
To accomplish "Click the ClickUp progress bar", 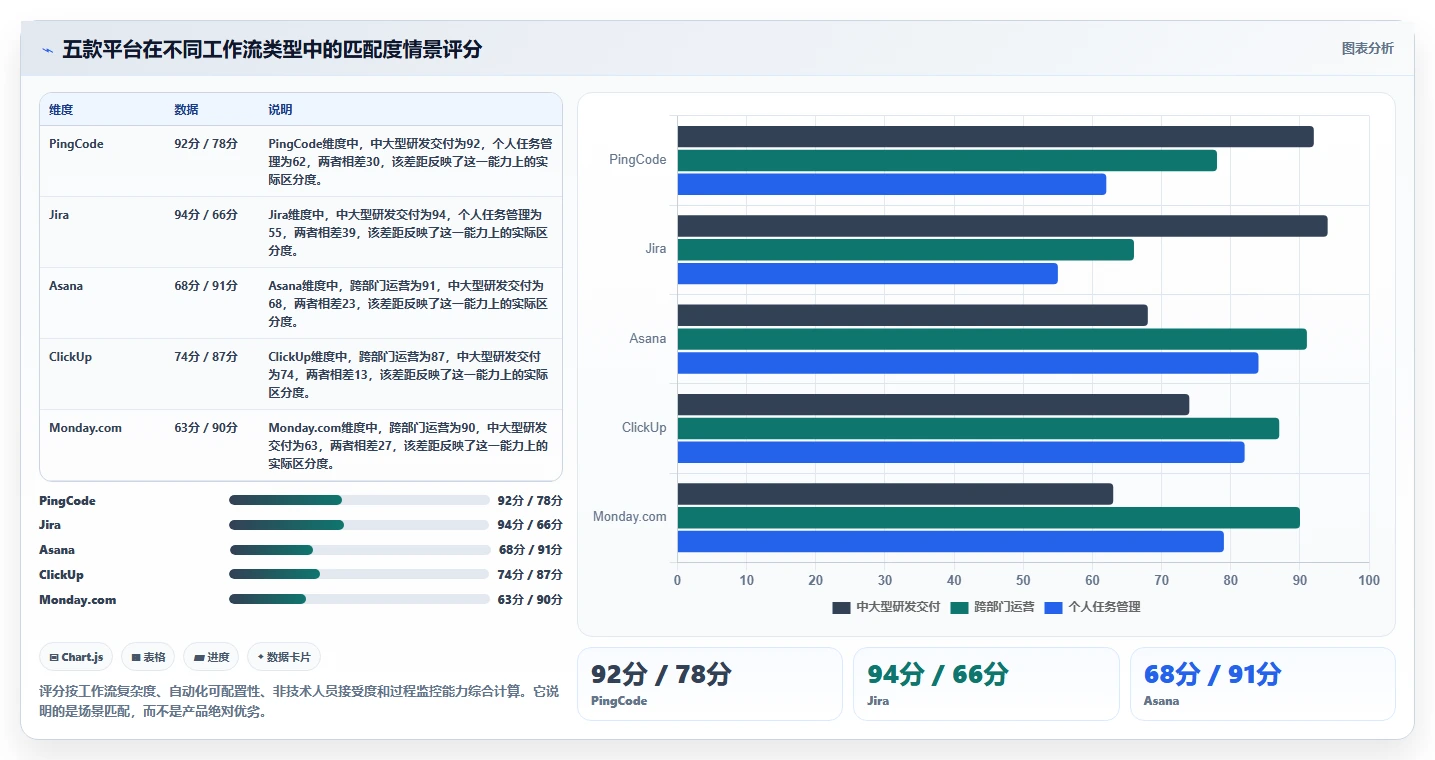I will [360, 574].
